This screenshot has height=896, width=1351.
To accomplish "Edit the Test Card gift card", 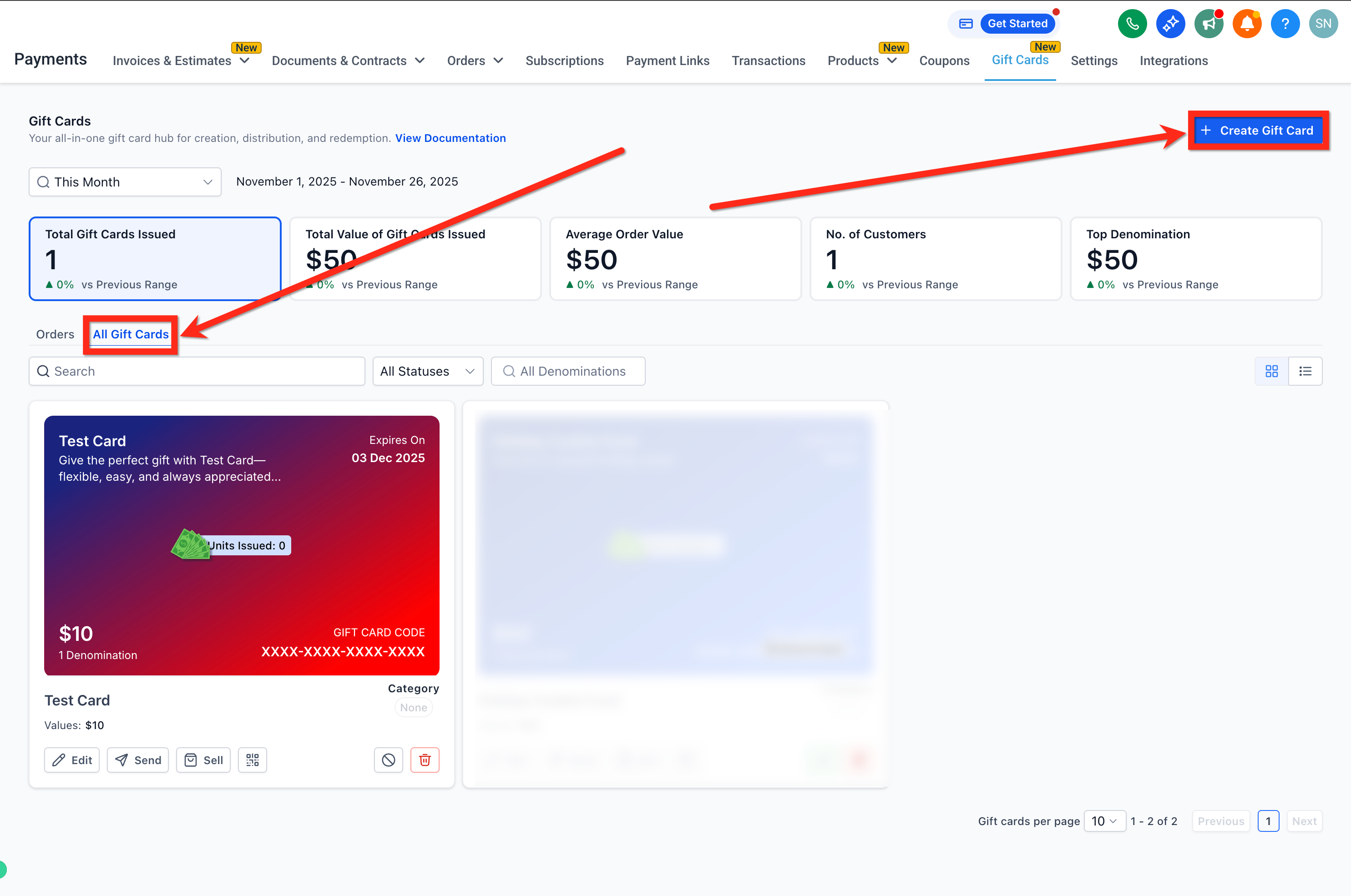I will click(x=72, y=760).
